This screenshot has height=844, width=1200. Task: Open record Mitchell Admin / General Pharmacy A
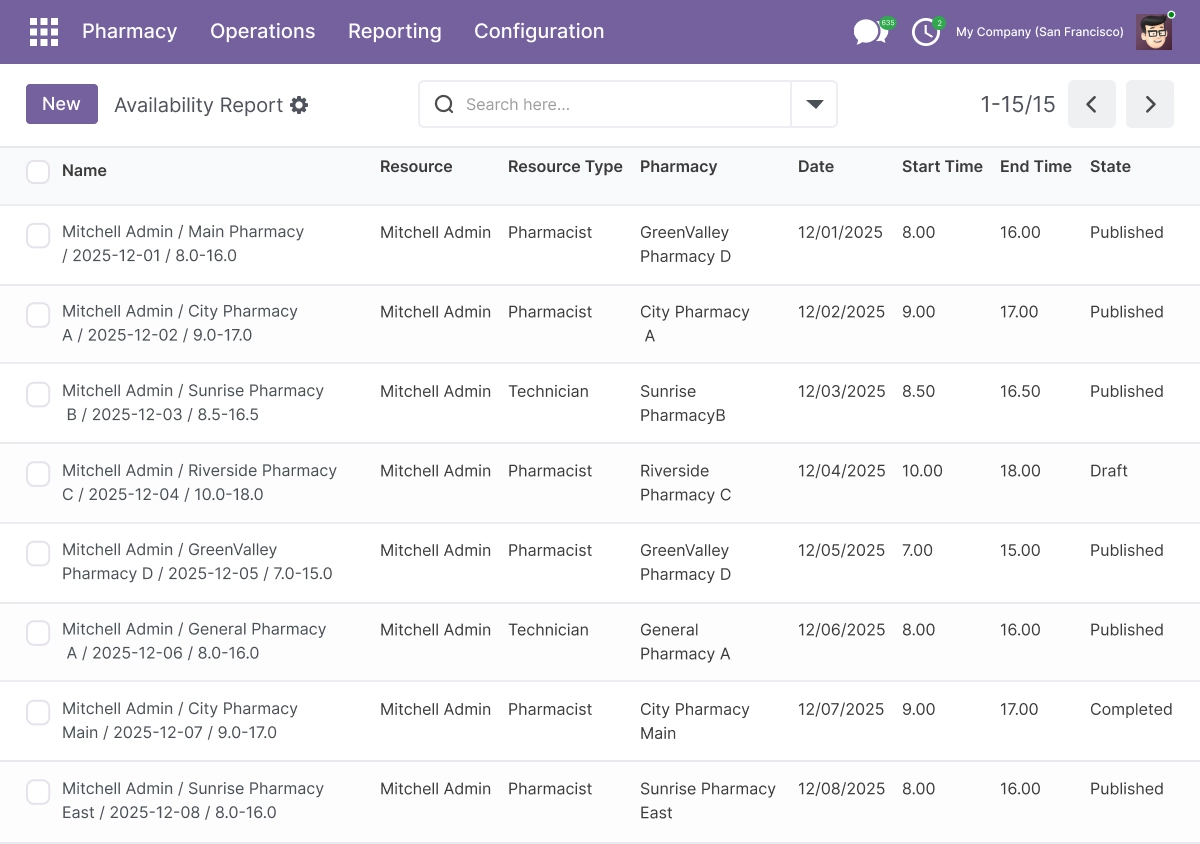click(x=194, y=641)
